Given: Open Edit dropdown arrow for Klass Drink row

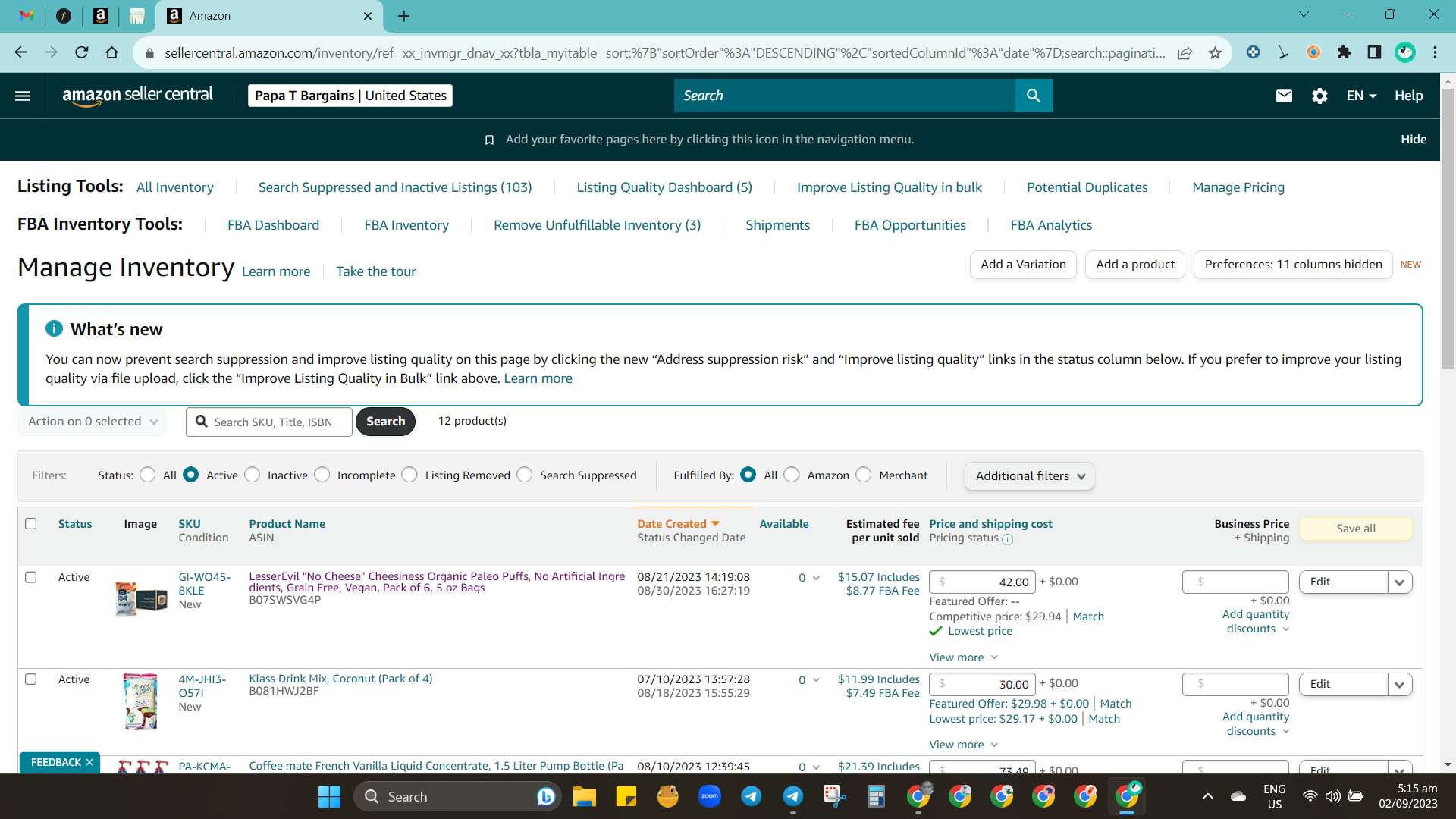Looking at the screenshot, I should [x=1400, y=685].
